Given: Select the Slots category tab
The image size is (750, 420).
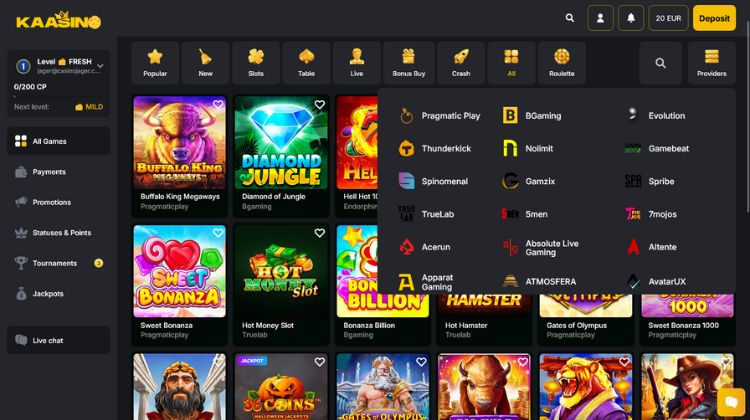Looking at the screenshot, I should point(256,63).
